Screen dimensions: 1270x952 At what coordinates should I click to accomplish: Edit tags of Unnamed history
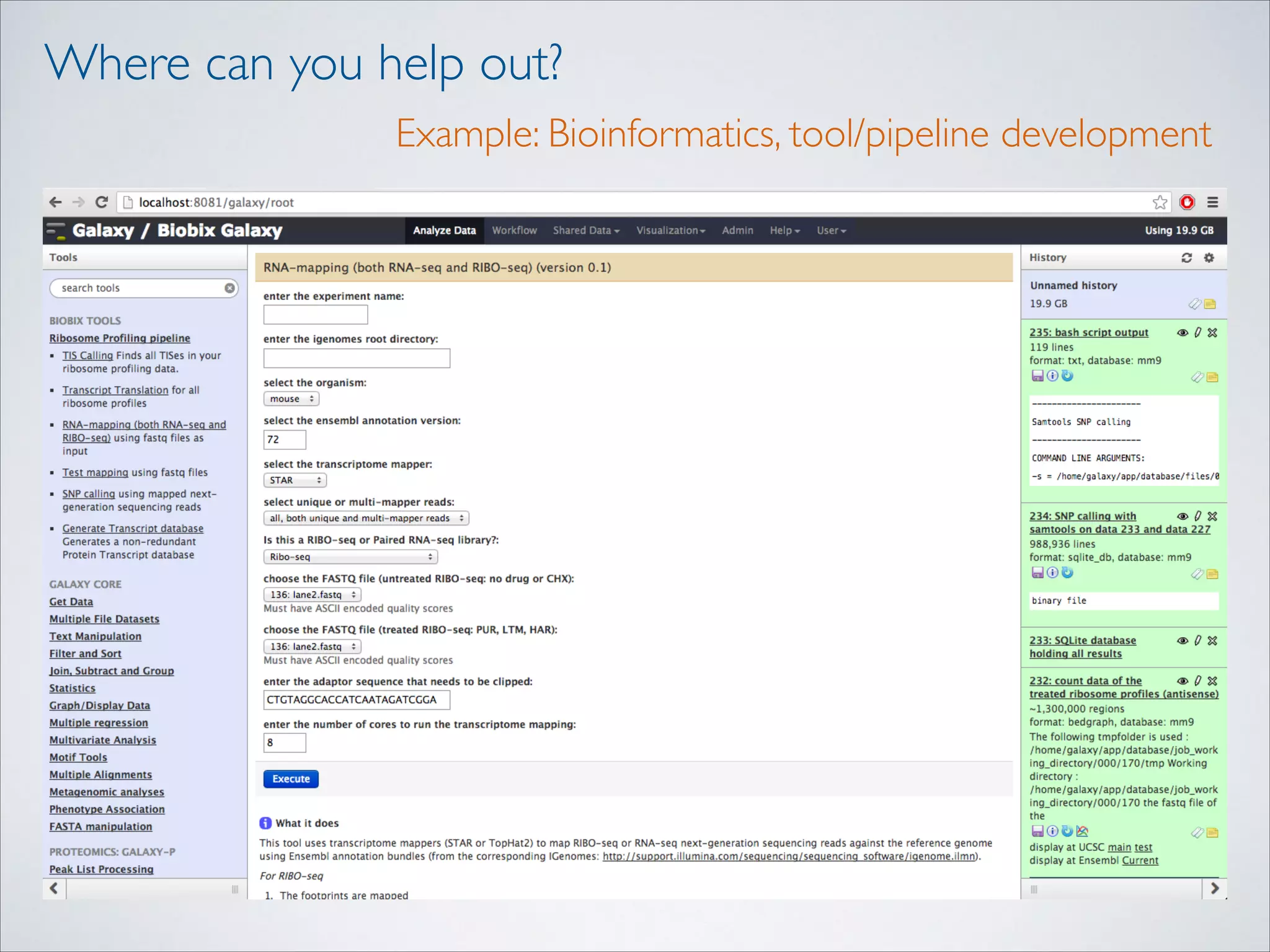coord(1195,304)
